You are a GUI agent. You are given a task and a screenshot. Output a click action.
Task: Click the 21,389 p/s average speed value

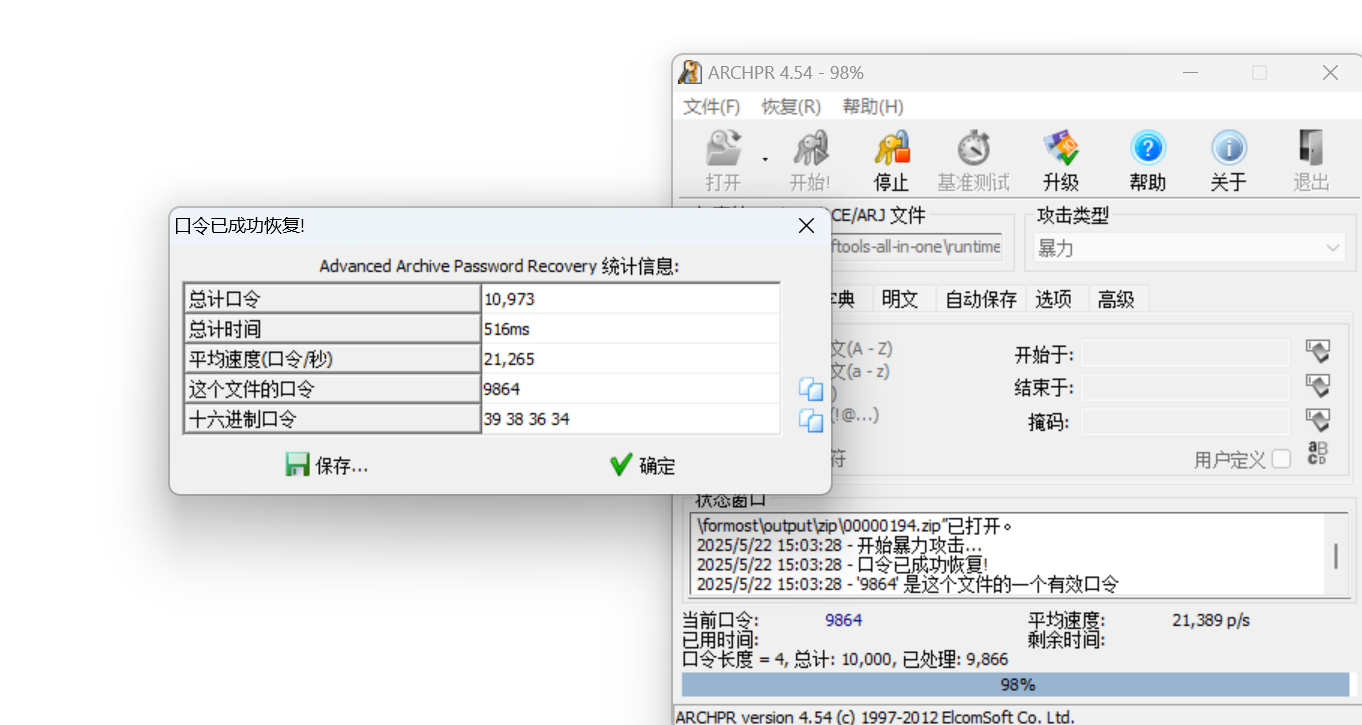1211,620
